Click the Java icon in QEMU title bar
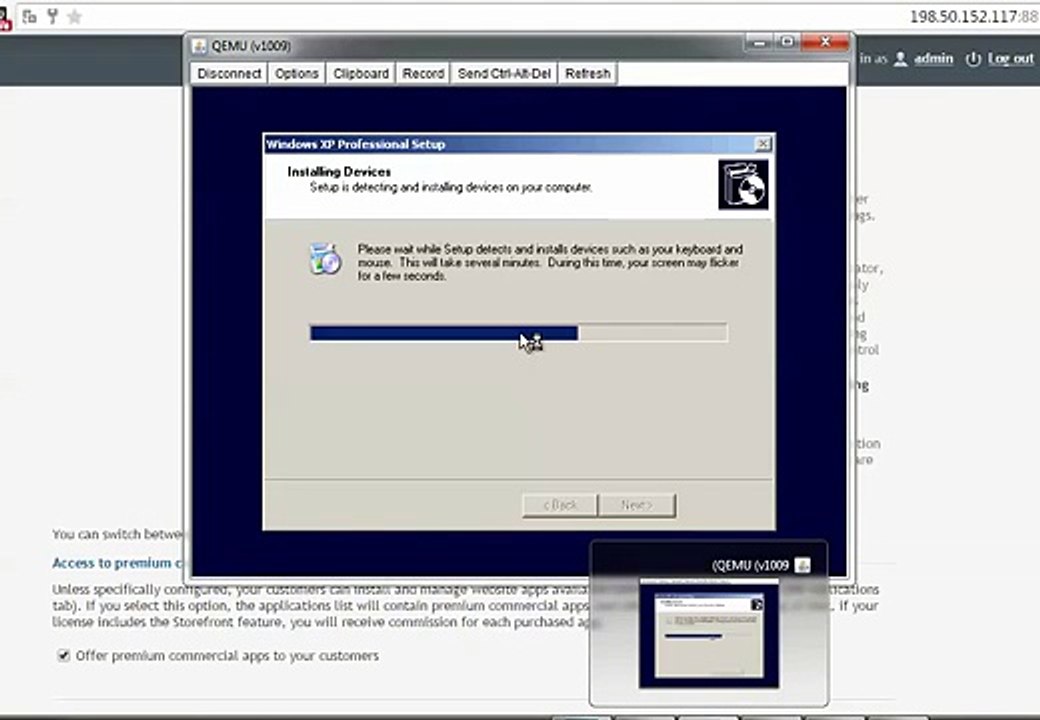 point(199,46)
